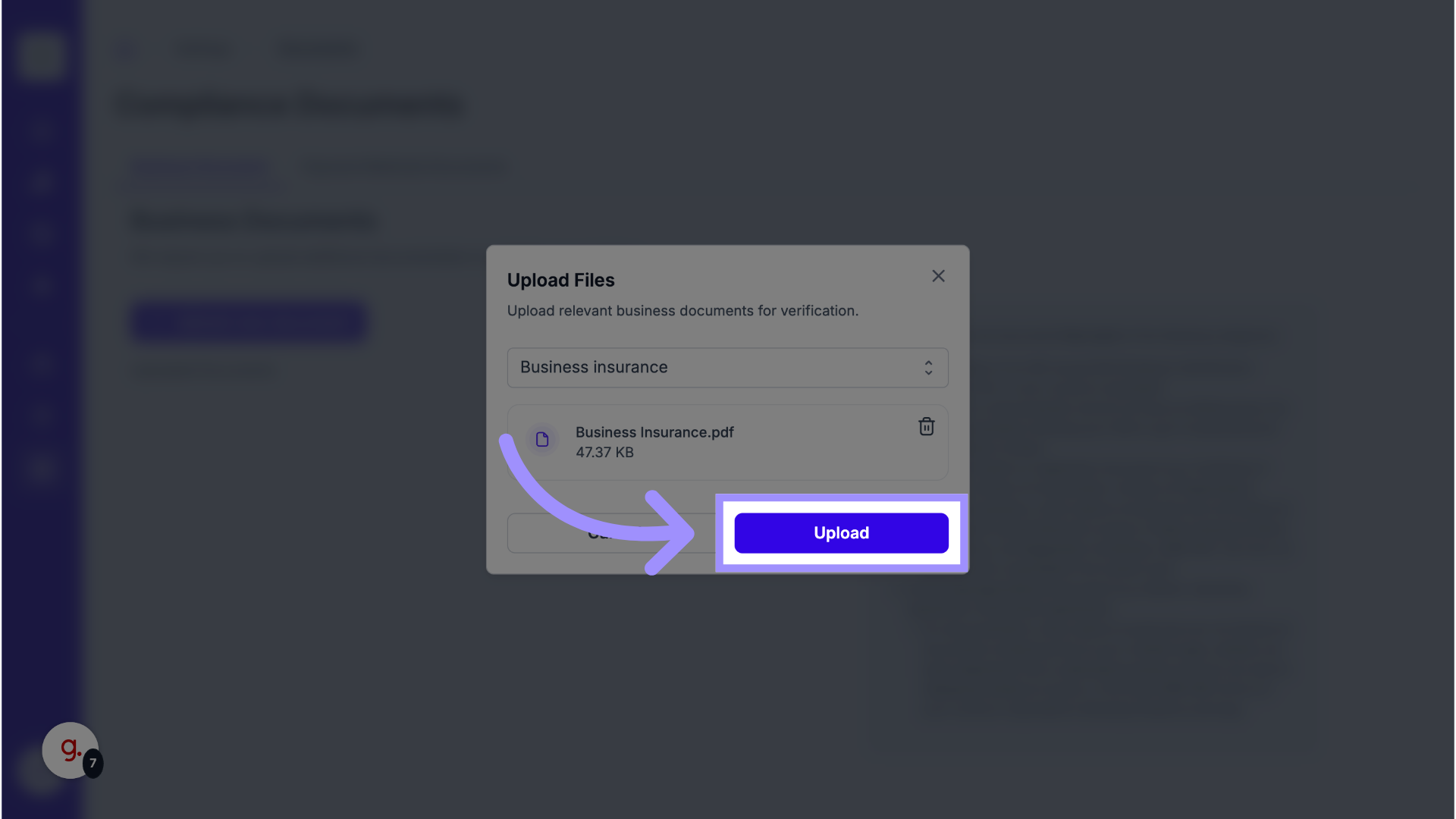
Task: Select the first blurred tab under page heading
Action: click(x=199, y=167)
